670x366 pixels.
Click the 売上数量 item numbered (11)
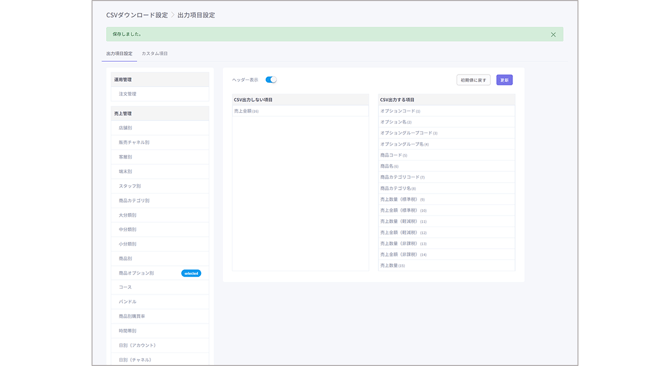point(447,222)
